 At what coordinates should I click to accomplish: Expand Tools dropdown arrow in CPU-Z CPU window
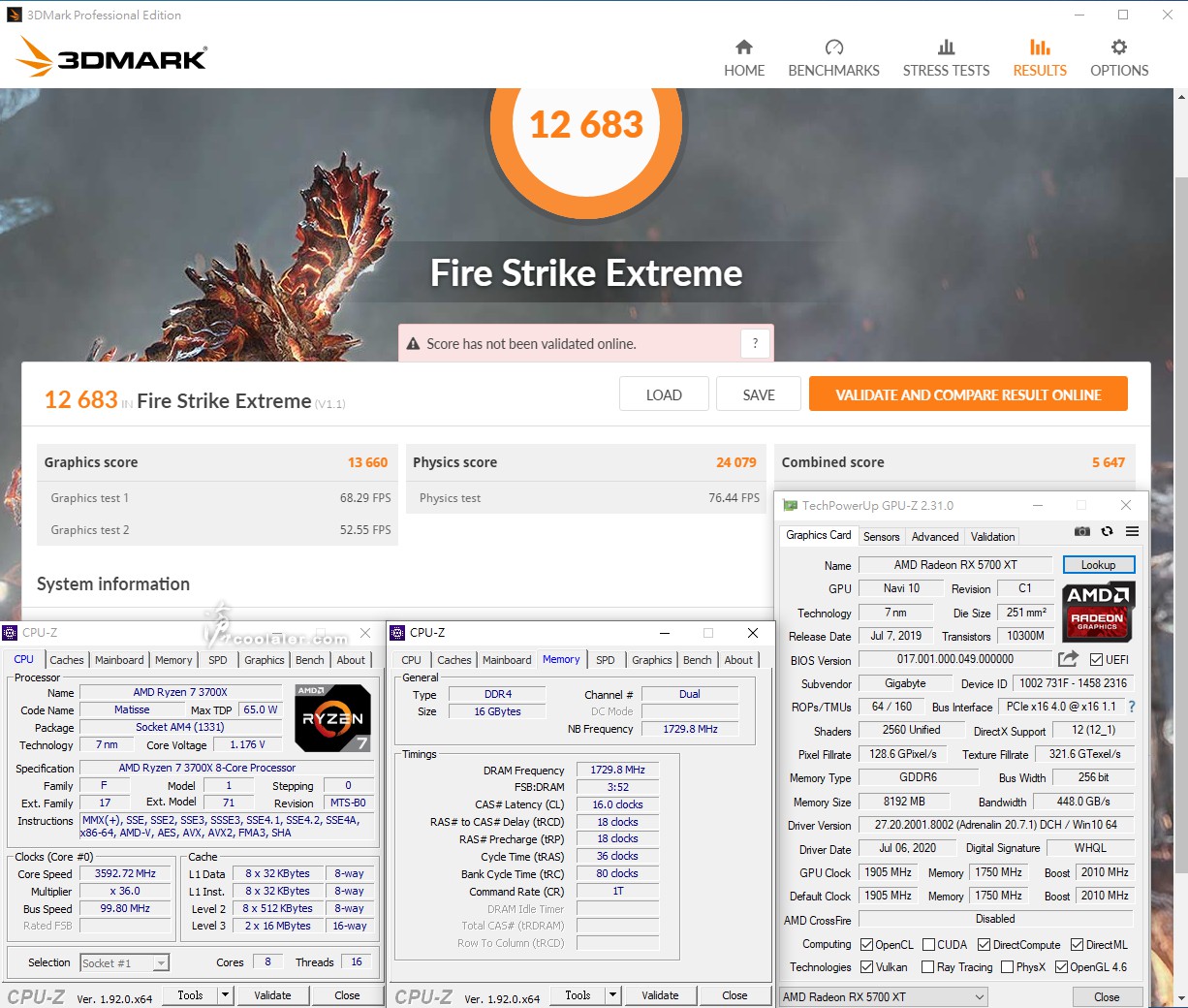coord(225,994)
